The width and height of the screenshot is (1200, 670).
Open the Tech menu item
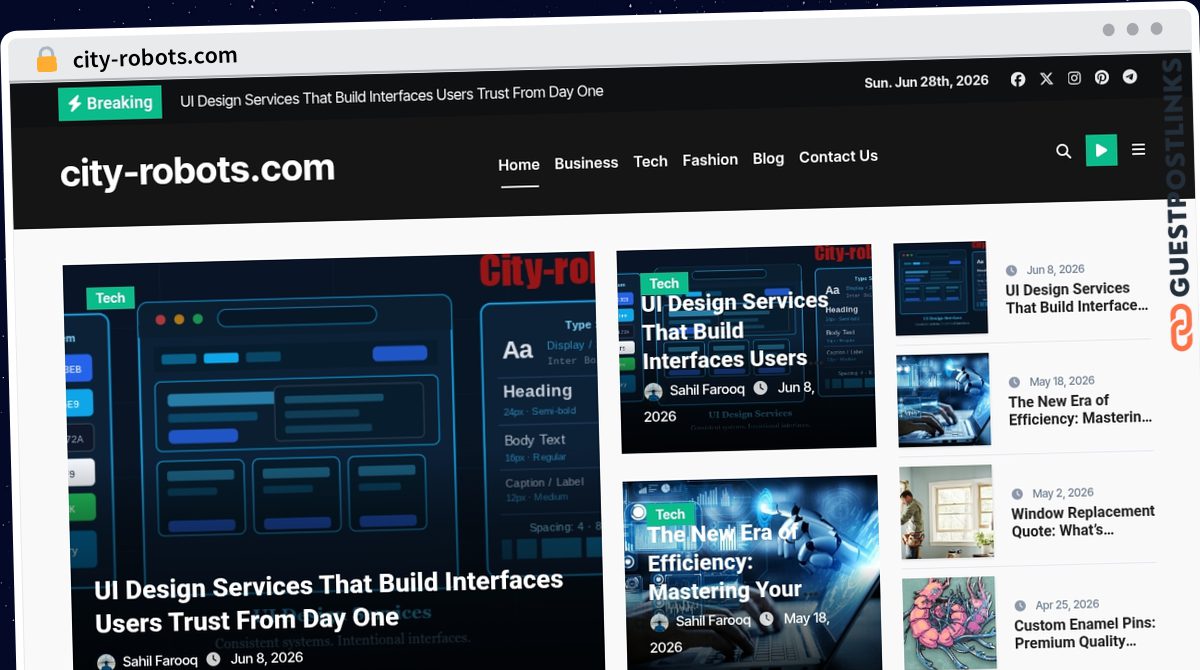tap(650, 161)
